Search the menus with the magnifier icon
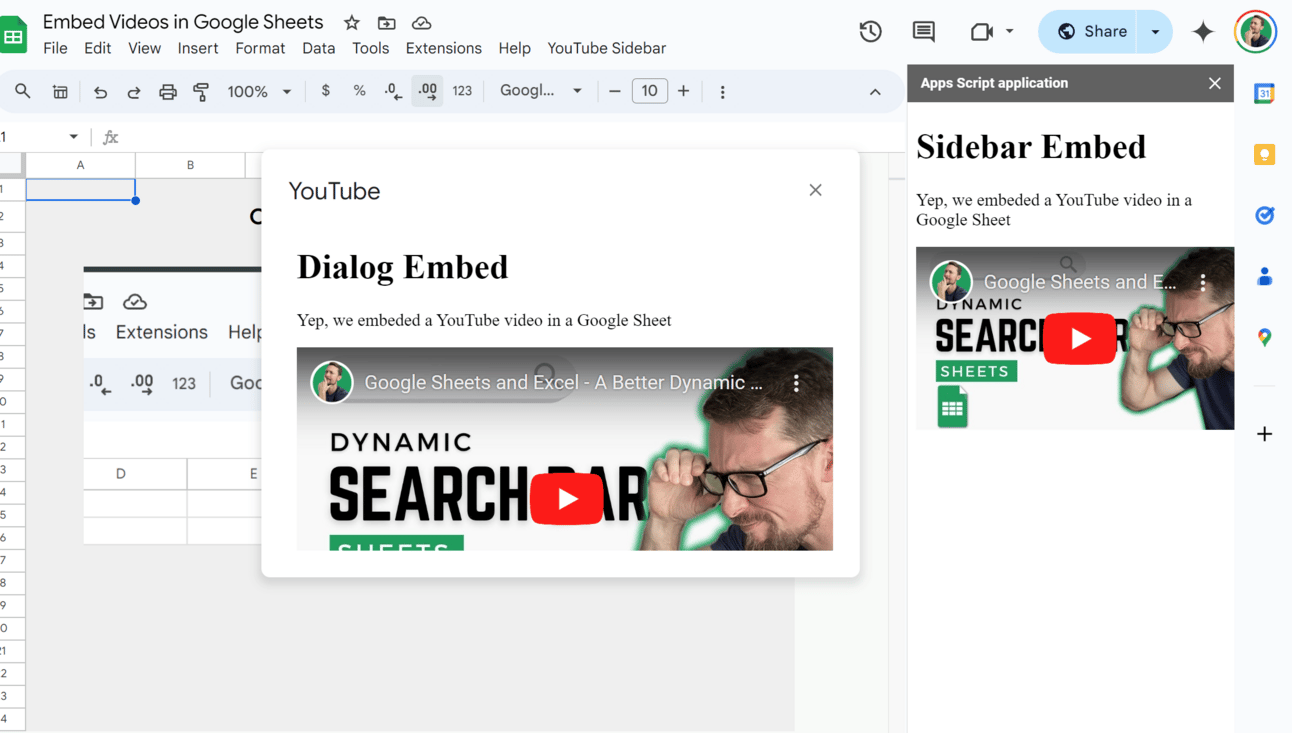This screenshot has height=733, width=1292. 22,91
